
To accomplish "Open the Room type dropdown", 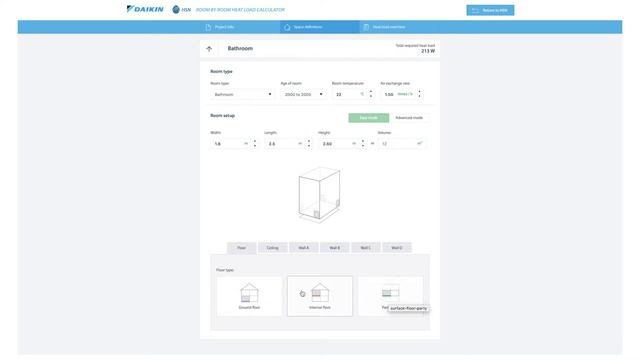I will click(x=242, y=94).
